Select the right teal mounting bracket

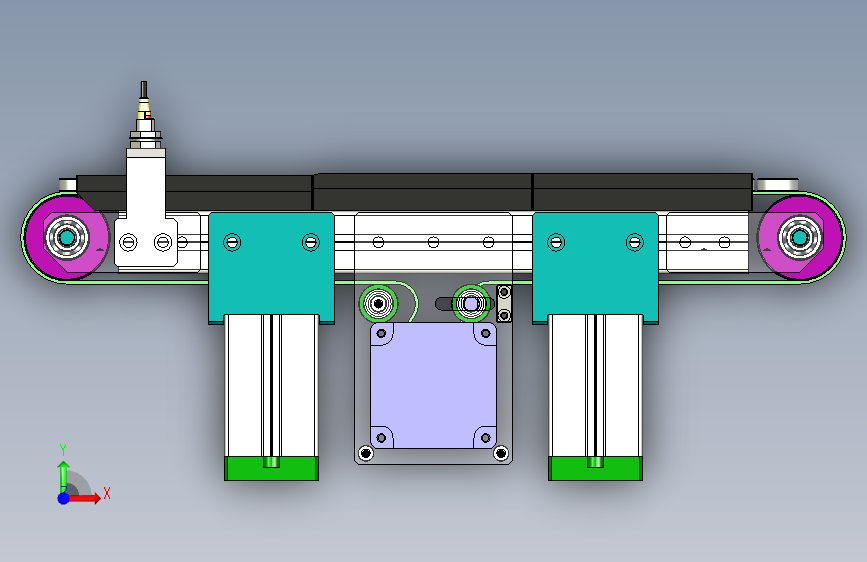(595, 268)
